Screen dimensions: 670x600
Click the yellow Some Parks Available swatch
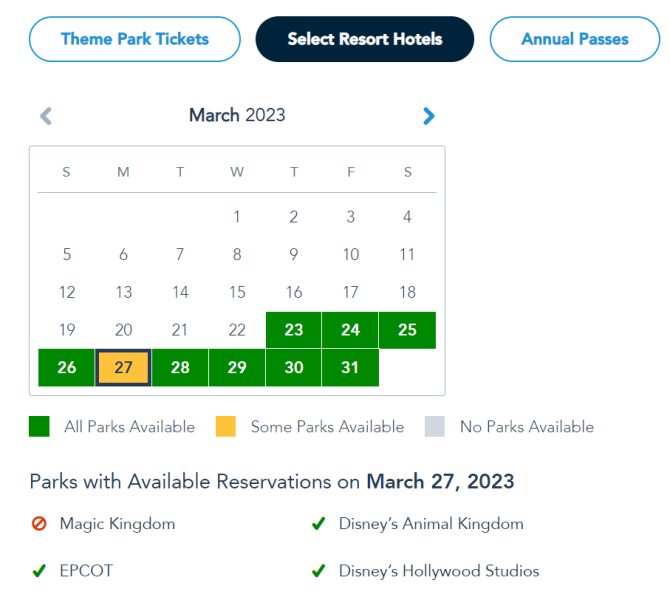(x=226, y=427)
